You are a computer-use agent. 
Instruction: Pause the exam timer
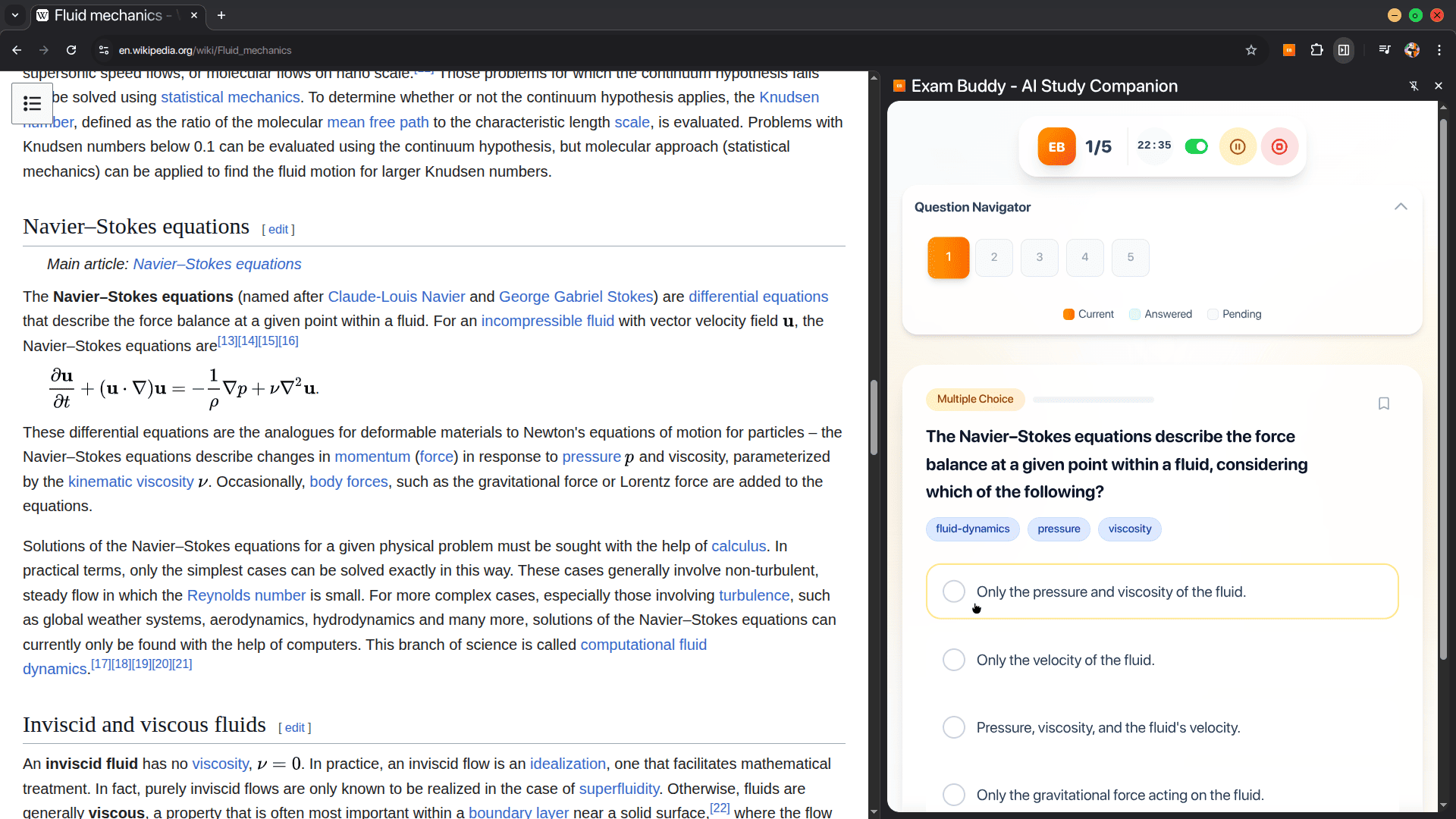pos(1238,146)
